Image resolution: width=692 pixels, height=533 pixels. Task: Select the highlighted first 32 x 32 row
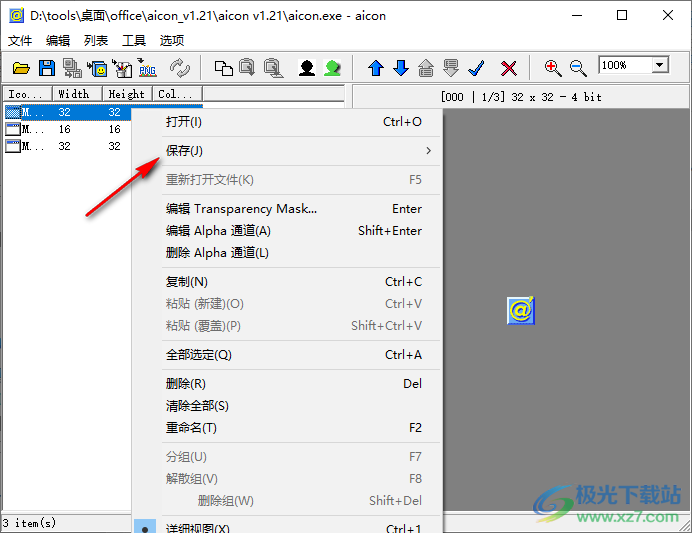68,113
